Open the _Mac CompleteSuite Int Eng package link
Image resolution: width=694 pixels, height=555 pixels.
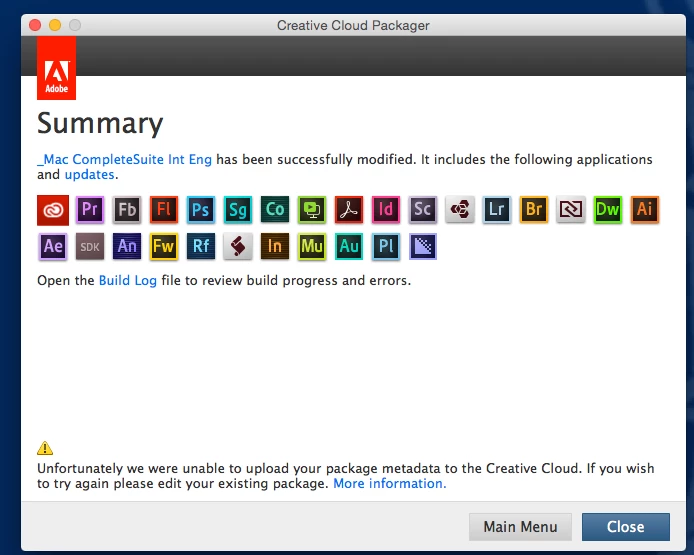point(124,159)
